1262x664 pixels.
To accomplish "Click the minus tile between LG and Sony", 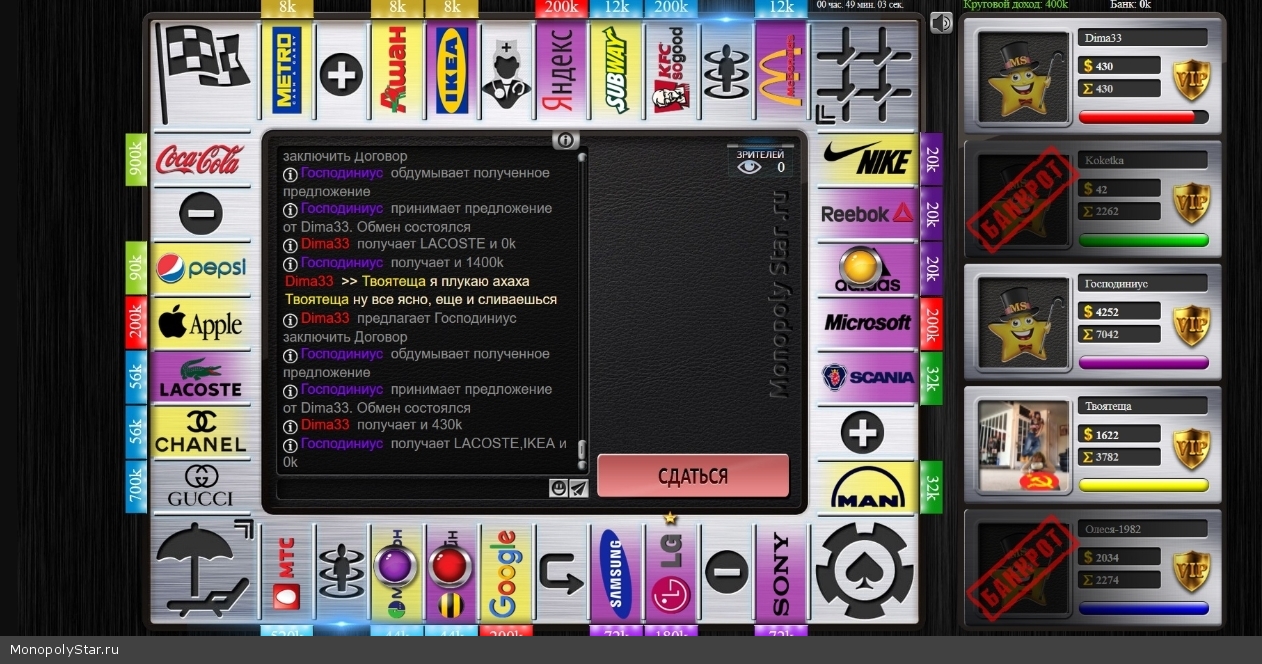I will 725,571.
